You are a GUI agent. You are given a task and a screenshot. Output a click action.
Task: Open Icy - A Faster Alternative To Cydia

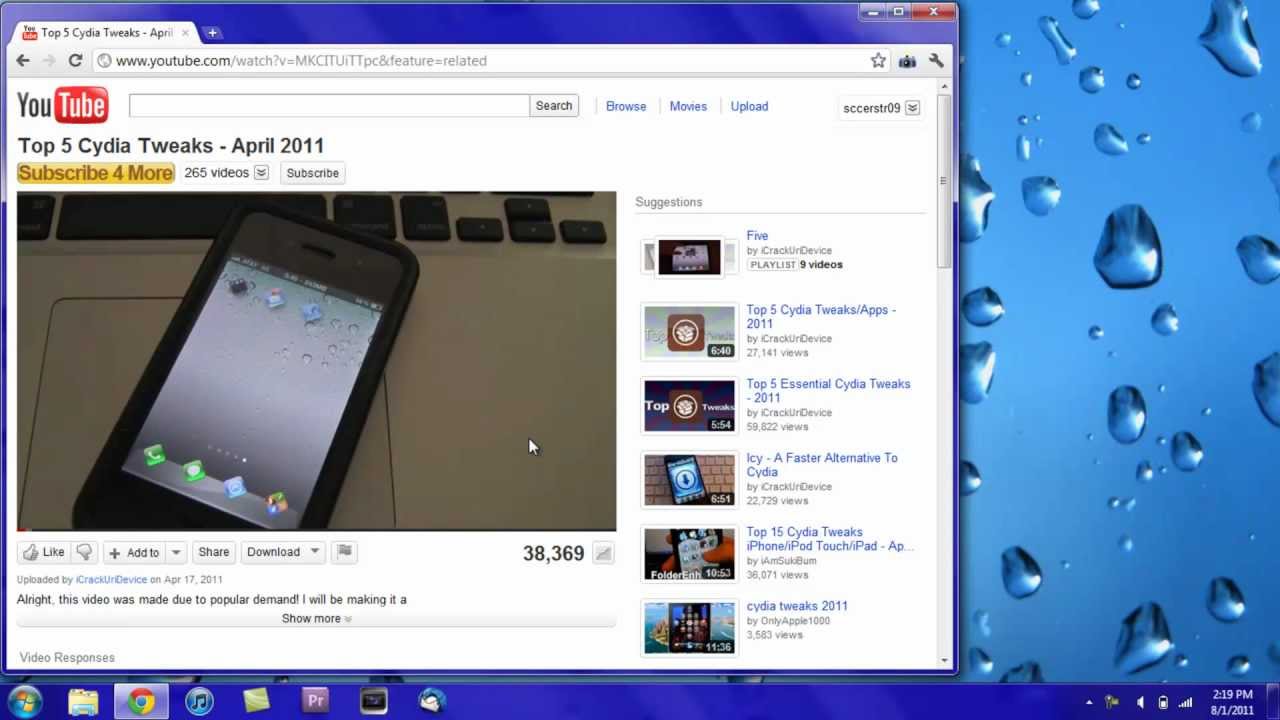(822, 465)
